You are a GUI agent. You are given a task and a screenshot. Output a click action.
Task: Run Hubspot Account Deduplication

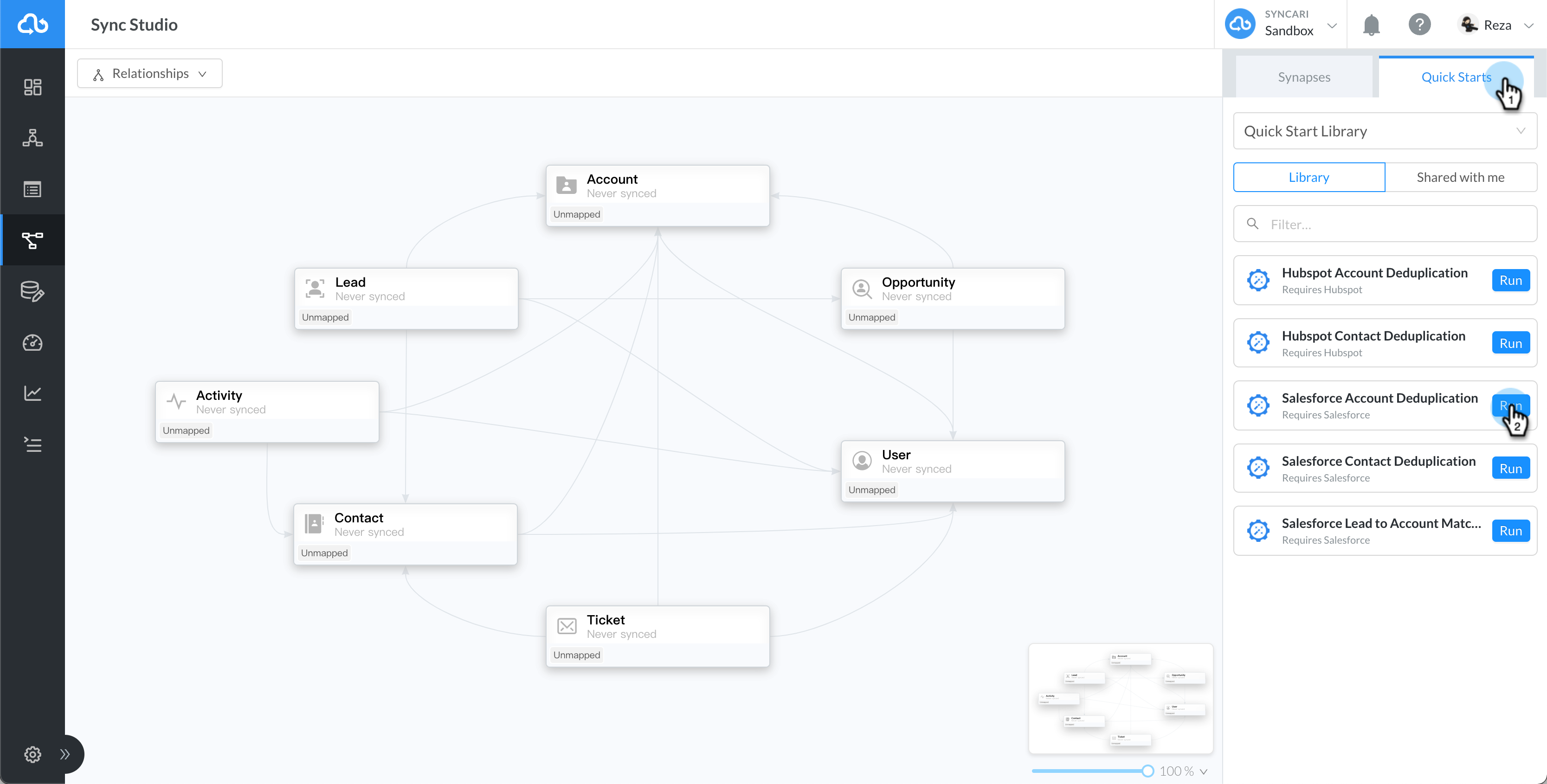point(1510,280)
